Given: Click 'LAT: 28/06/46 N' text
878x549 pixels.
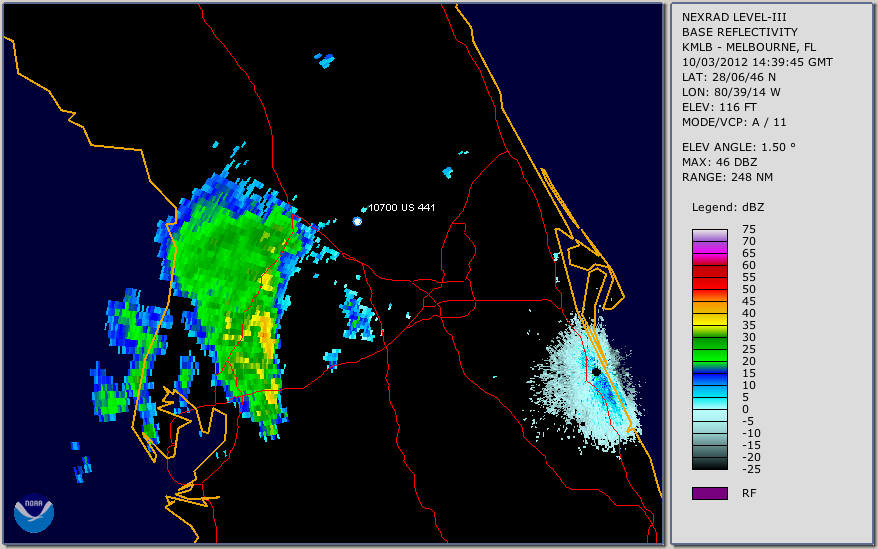Looking at the screenshot, I should [728, 77].
